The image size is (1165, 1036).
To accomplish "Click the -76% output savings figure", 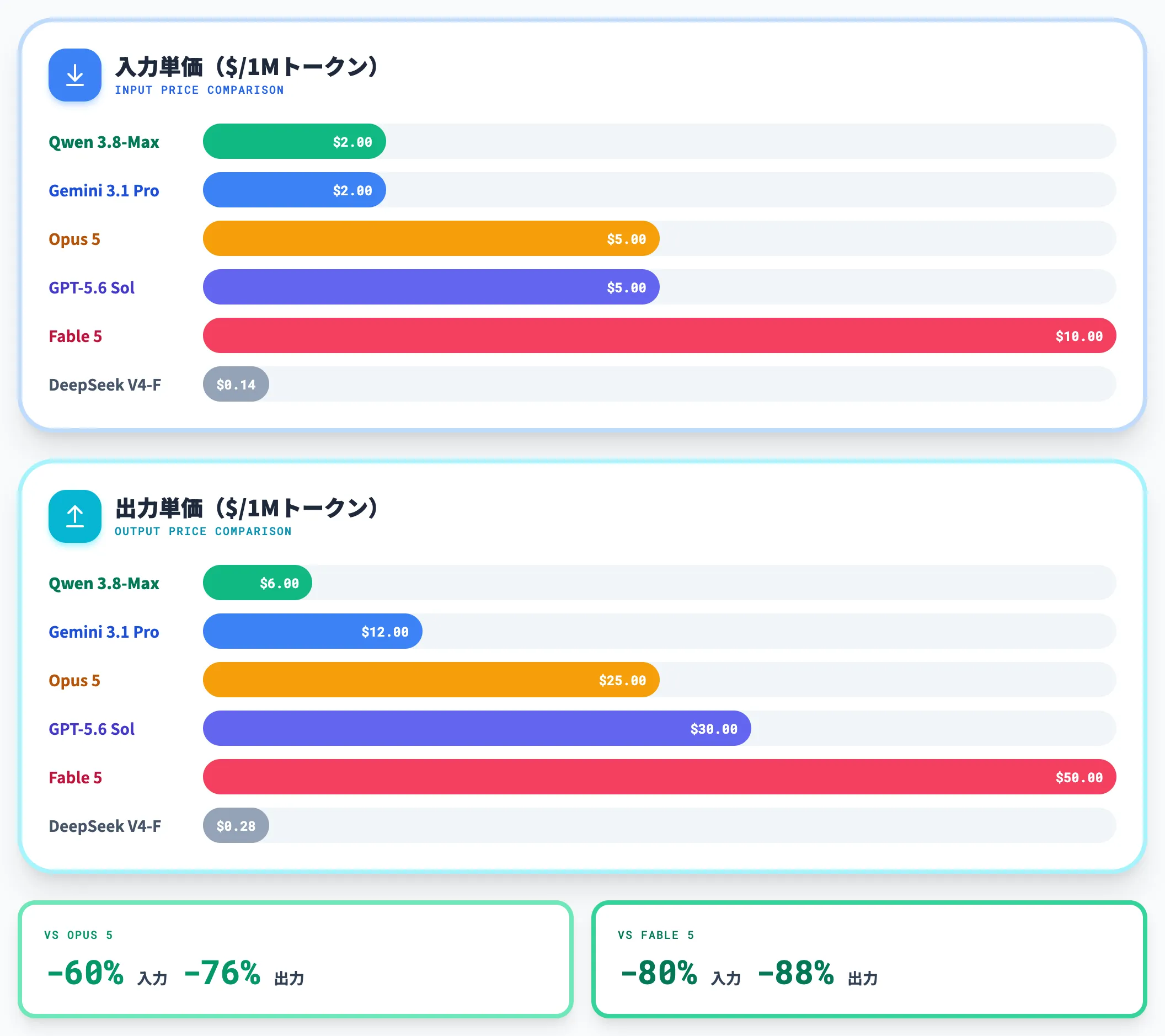I will tap(222, 973).
